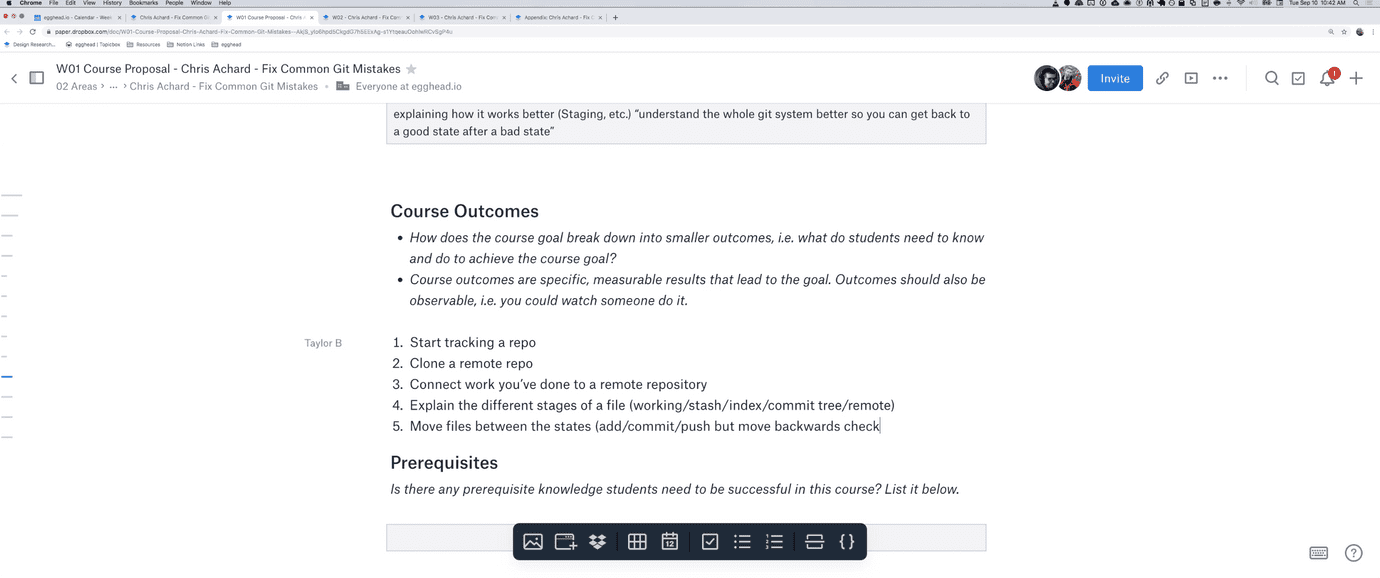Click the Invite button
This screenshot has width=1380, height=578.
1114,77
